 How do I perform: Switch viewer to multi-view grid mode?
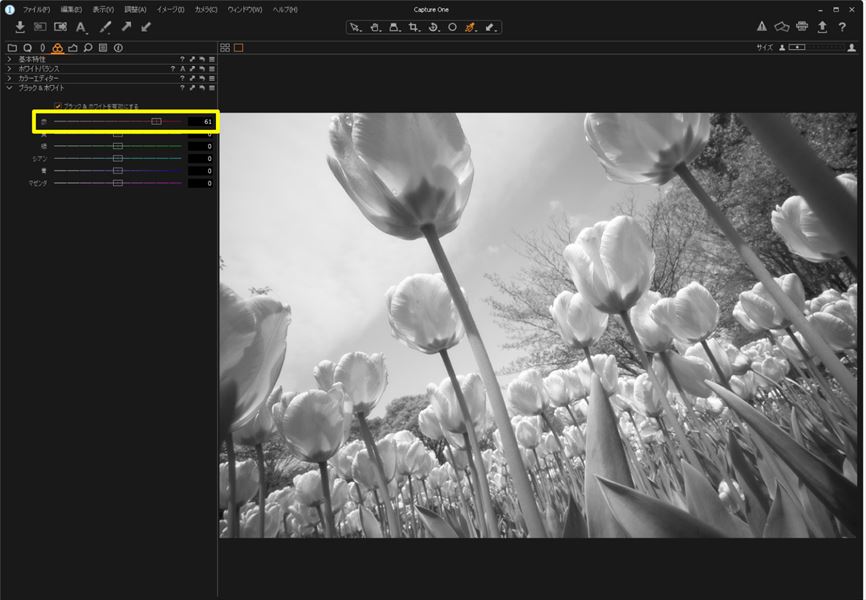(225, 48)
